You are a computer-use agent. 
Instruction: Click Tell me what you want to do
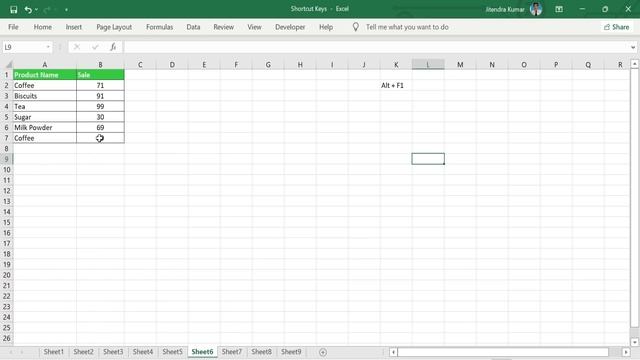point(407,27)
